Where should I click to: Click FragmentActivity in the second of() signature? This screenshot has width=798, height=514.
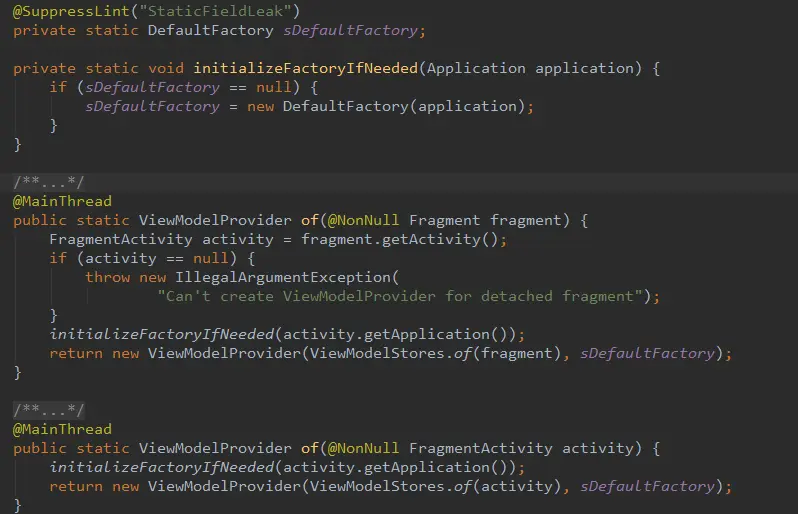(x=481, y=448)
